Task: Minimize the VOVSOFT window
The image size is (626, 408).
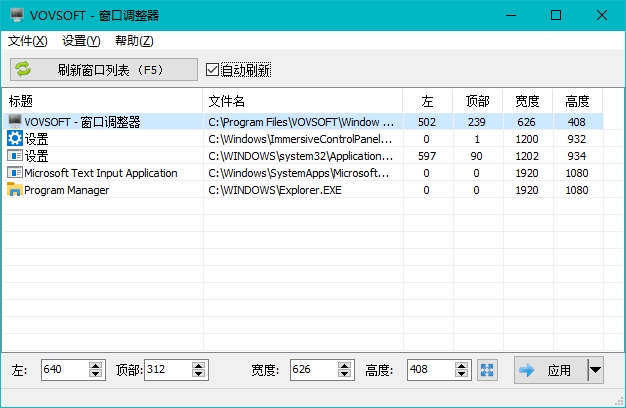Action: pyautogui.click(x=511, y=15)
